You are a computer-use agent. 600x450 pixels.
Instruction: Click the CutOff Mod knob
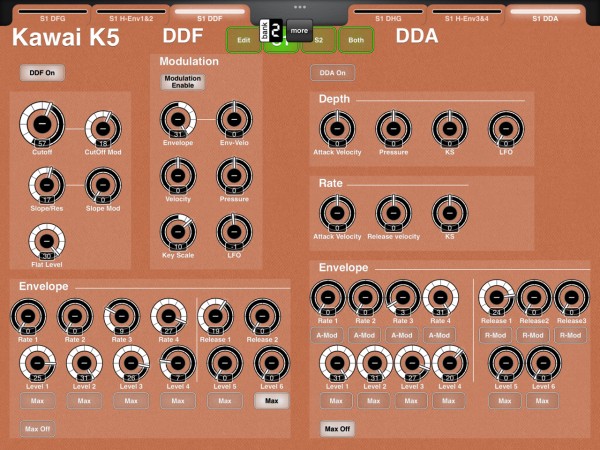pyautogui.click(x=103, y=129)
